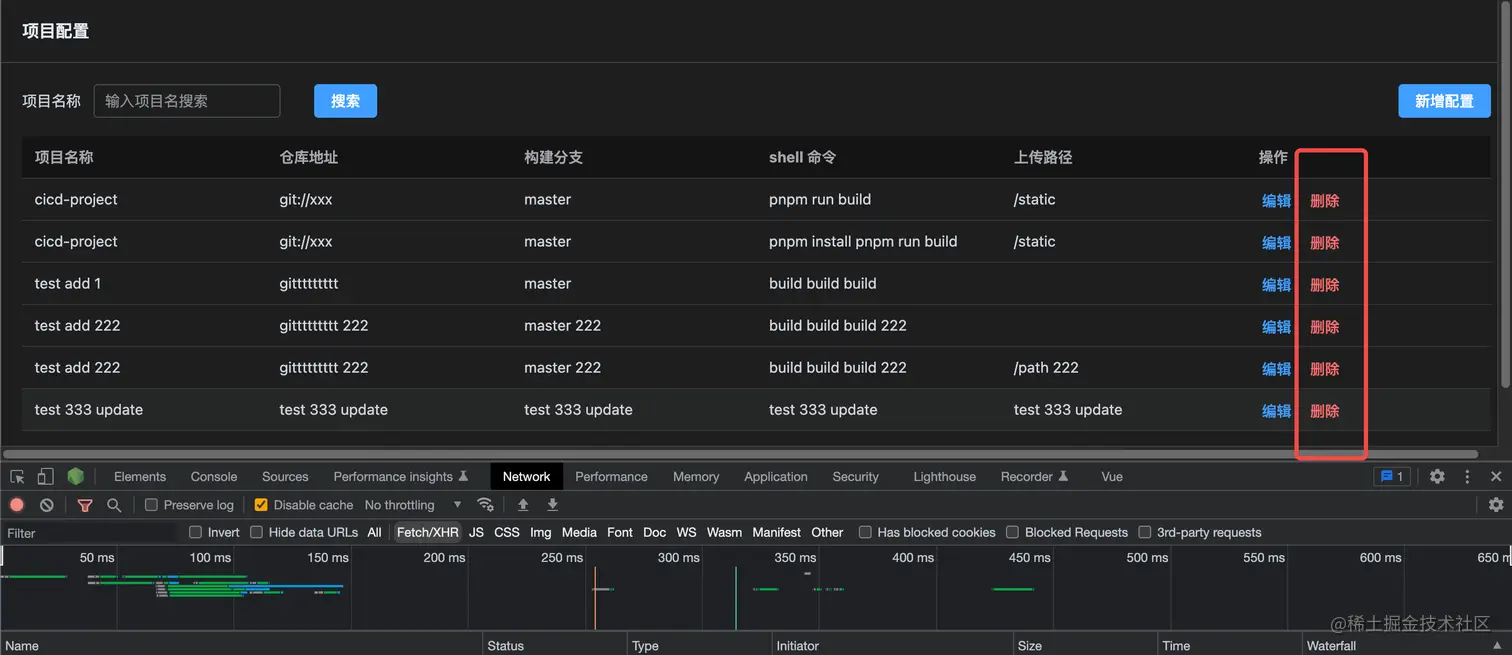Click the 350 ms timeline marker
1512x655 pixels.
[796, 558]
